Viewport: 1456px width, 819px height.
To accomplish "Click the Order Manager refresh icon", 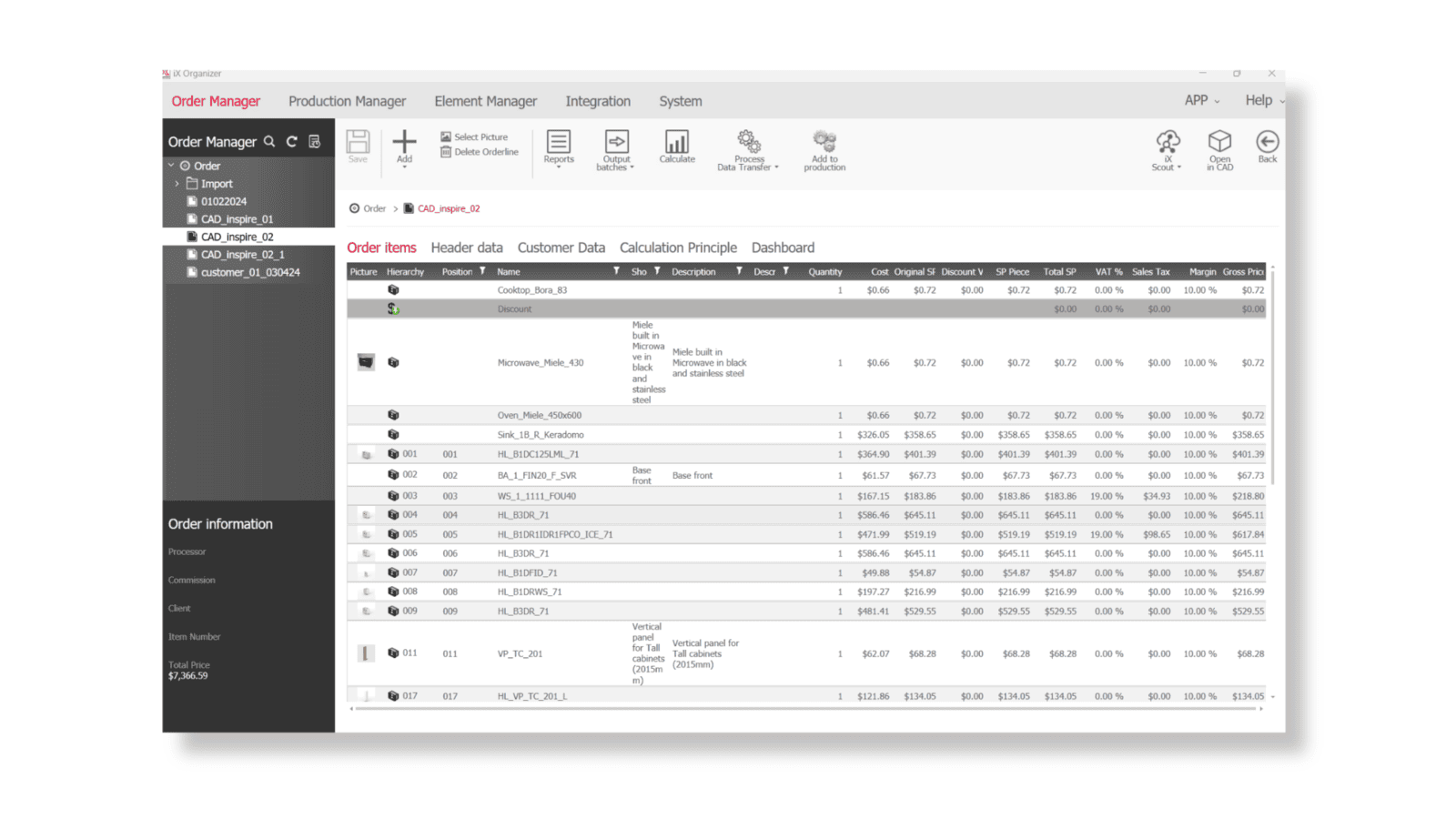I will click(x=292, y=141).
